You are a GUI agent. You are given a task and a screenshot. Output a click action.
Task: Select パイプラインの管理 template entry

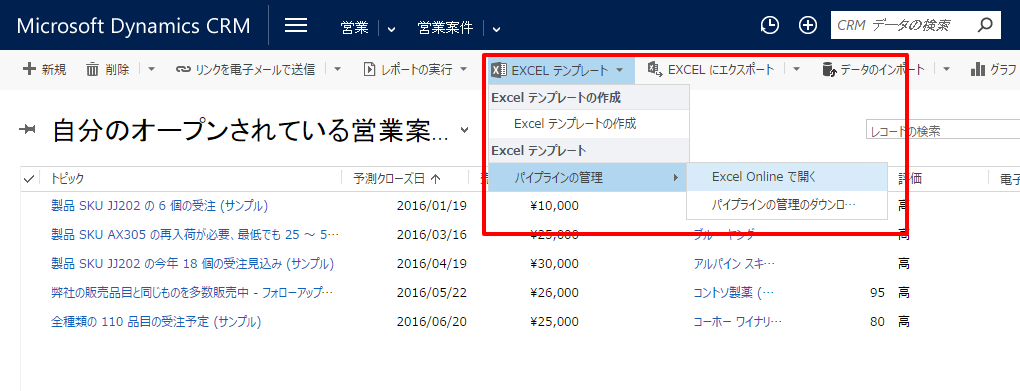587,177
